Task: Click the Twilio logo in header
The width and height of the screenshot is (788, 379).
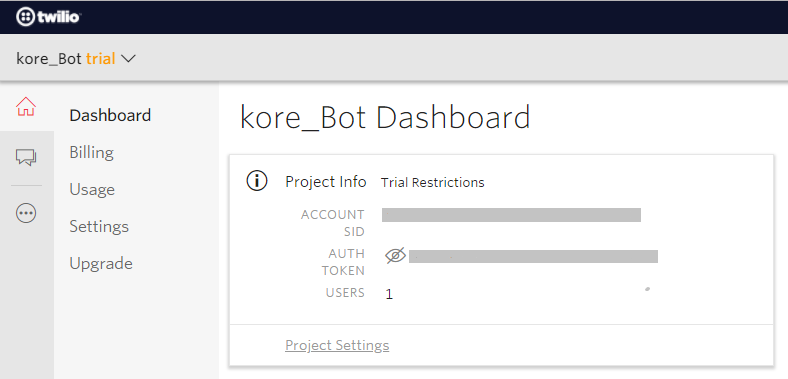Action: [x=49, y=18]
